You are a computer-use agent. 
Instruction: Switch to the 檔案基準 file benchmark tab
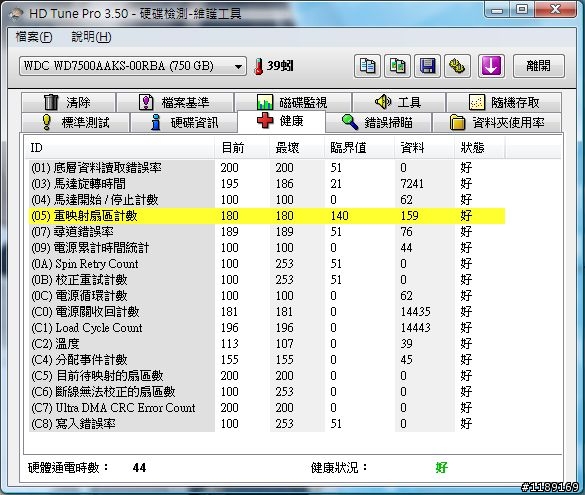pyautogui.click(x=175, y=102)
